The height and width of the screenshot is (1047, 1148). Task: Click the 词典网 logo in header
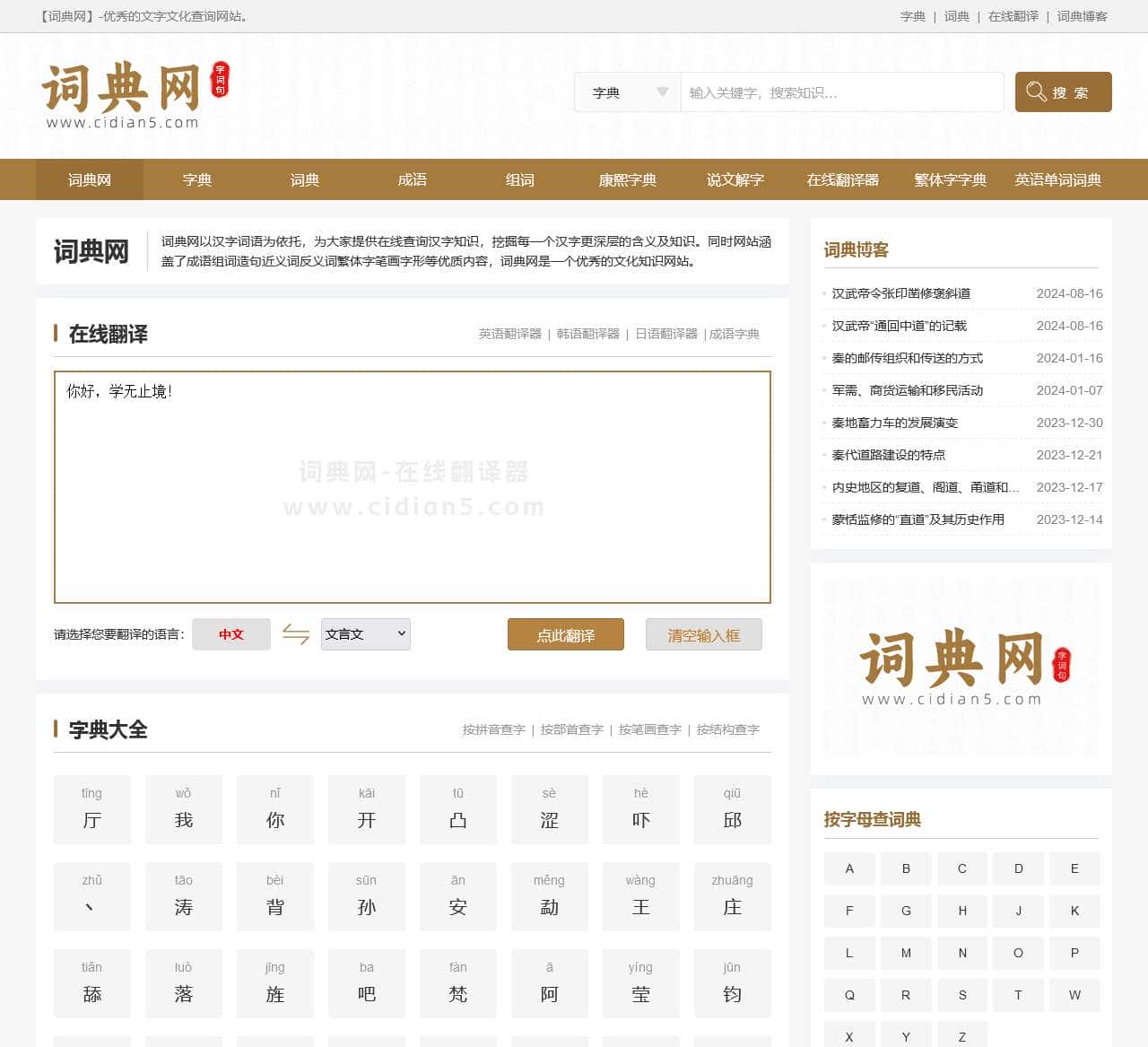(135, 95)
